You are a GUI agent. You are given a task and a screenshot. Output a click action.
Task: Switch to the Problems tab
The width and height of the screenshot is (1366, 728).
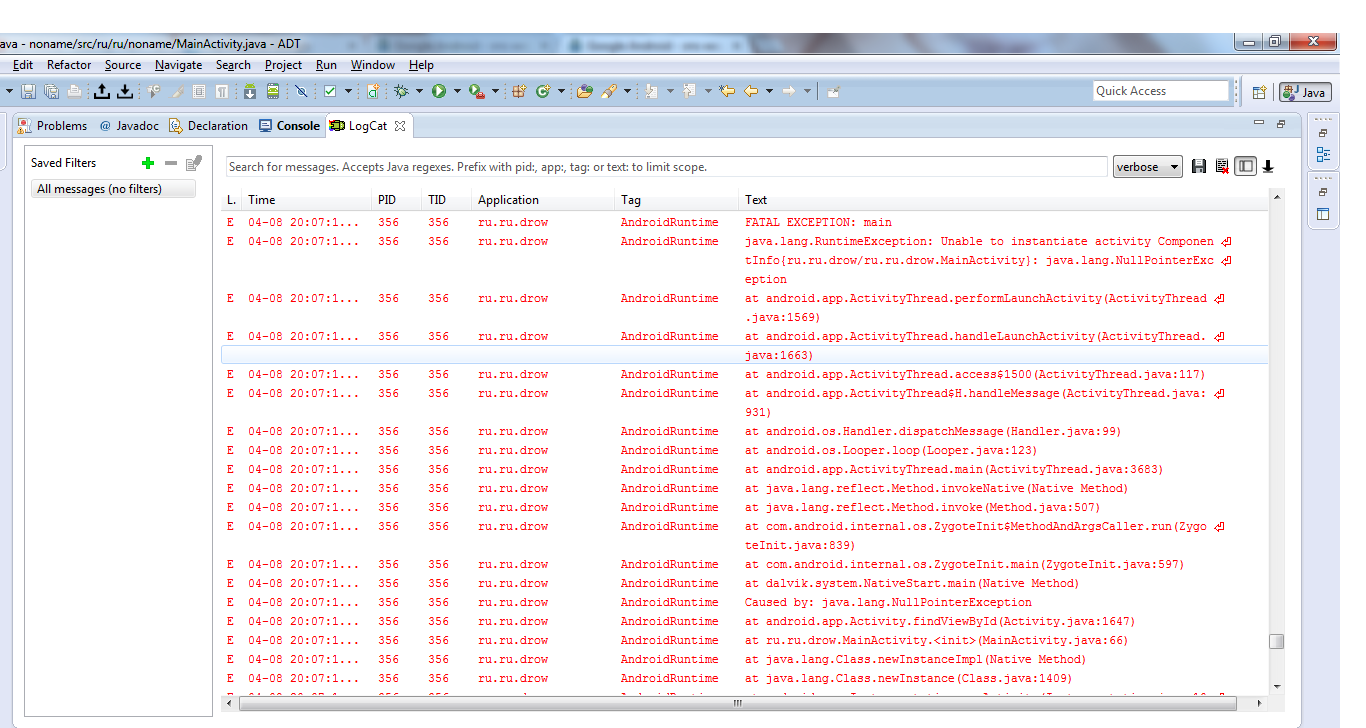53,126
